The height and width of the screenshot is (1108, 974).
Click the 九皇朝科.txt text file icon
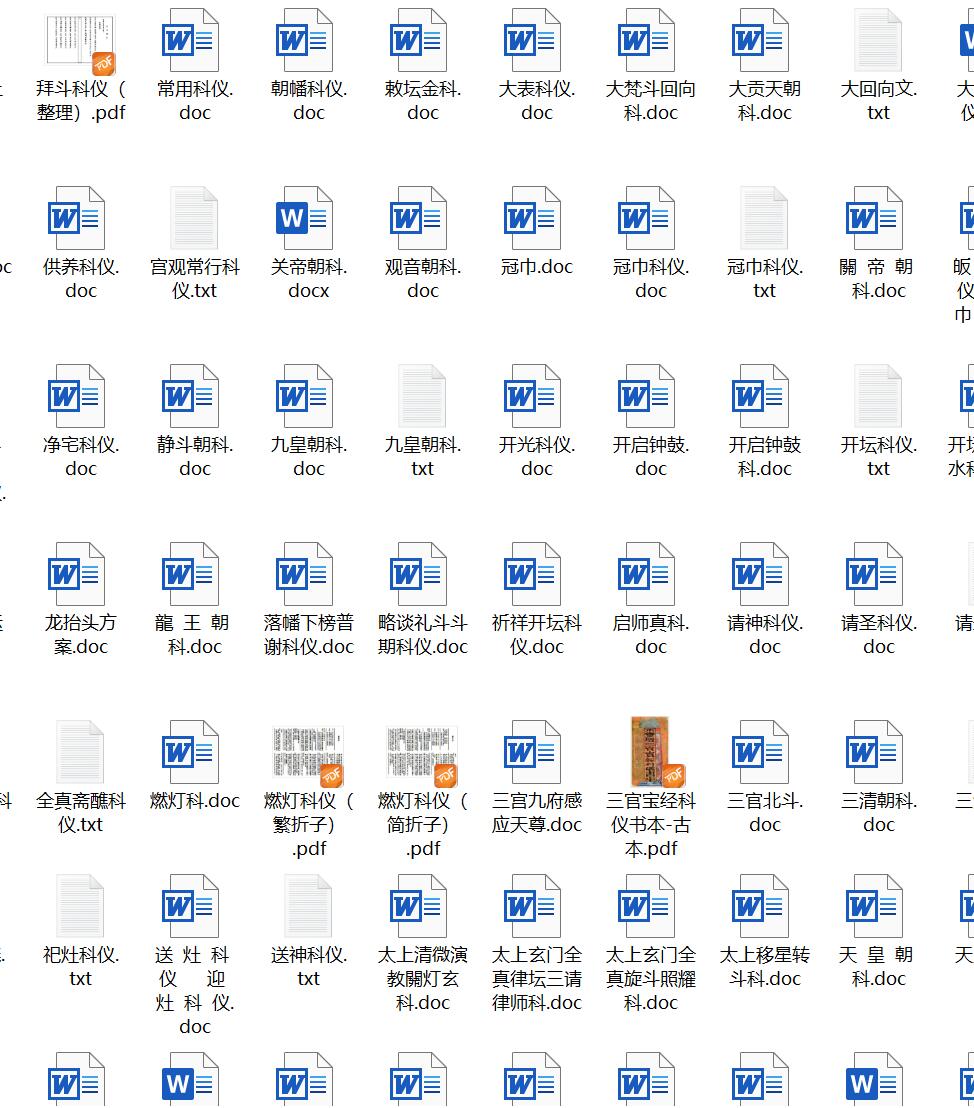[423, 396]
